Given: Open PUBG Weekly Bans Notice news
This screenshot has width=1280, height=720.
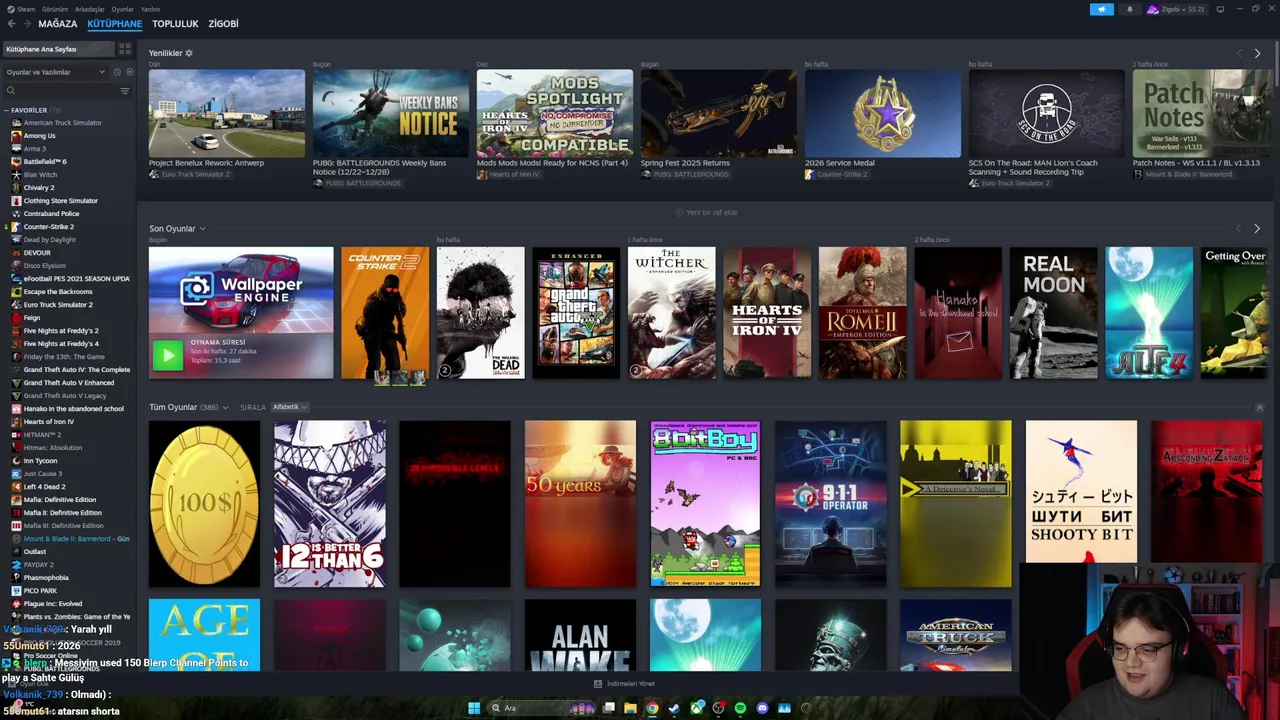Looking at the screenshot, I should pyautogui.click(x=391, y=113).
